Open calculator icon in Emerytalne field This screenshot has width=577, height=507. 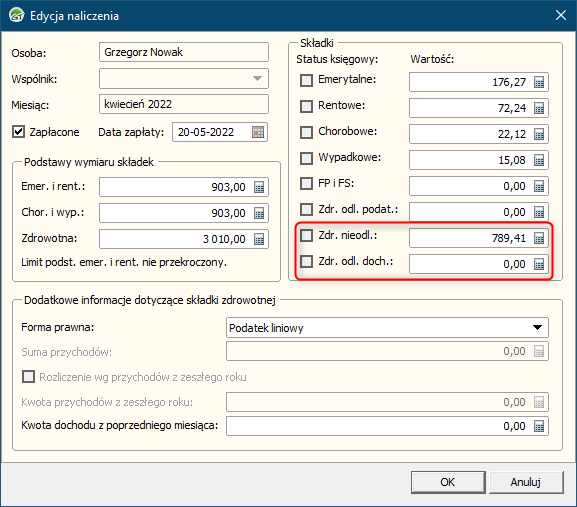pyautogui.click(x=539, y=82)
